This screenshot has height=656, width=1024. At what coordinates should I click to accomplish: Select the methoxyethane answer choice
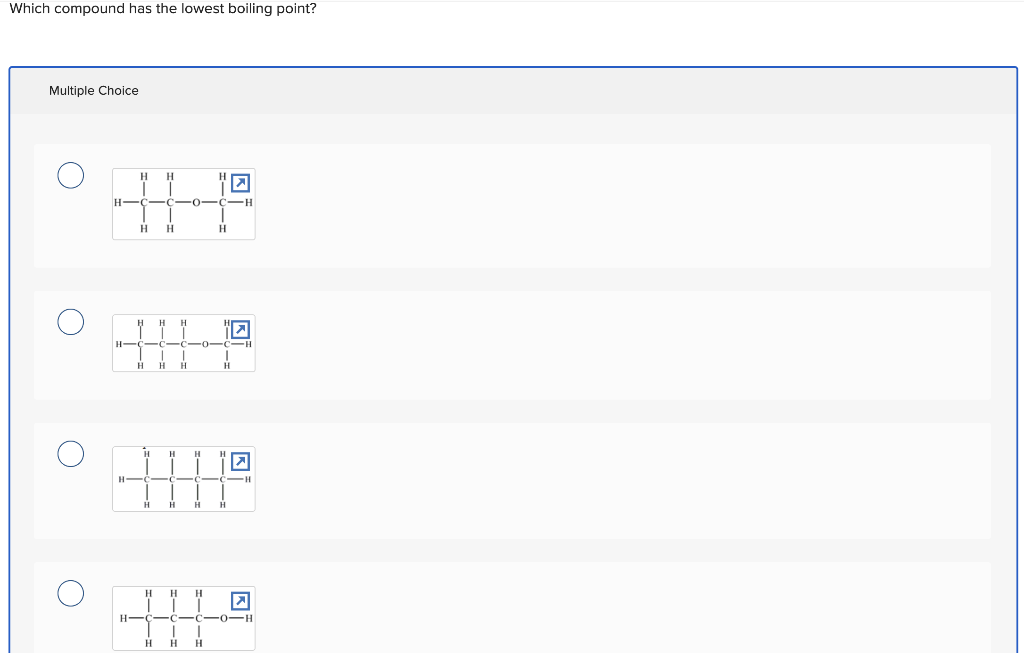(70, 175)
